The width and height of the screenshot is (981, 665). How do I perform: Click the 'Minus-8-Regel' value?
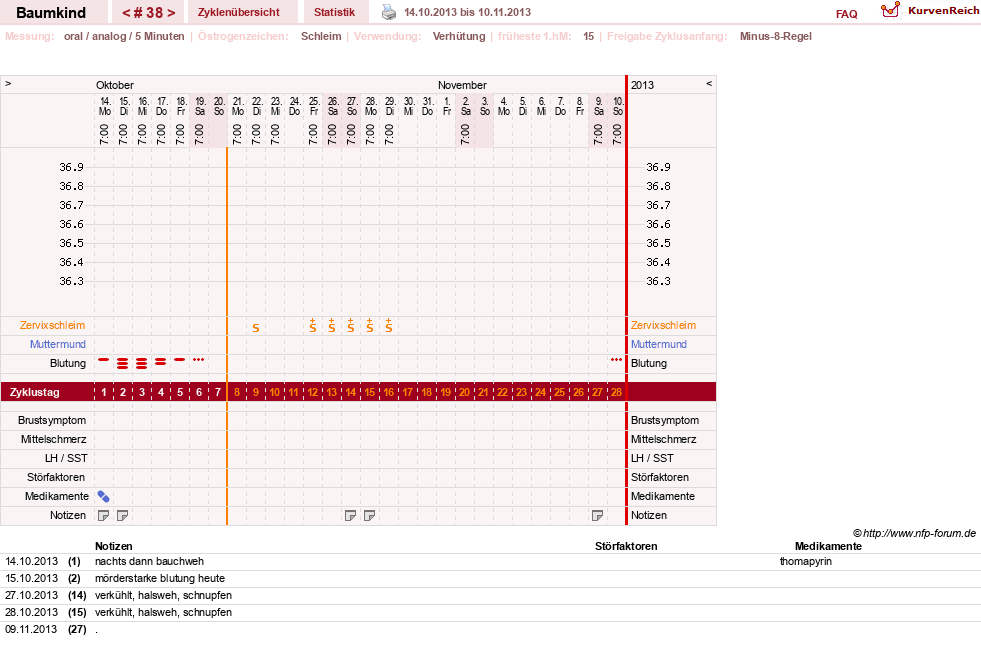[776, 36]
